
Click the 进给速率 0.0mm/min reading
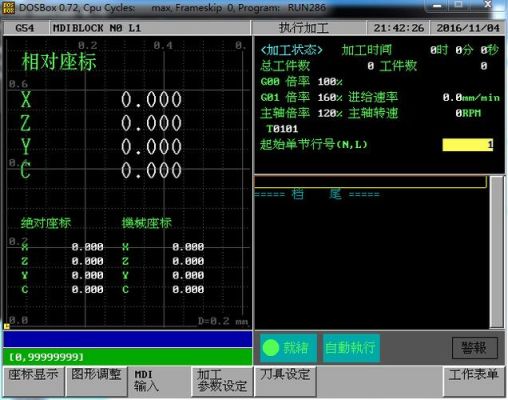[x=471, y=97]
